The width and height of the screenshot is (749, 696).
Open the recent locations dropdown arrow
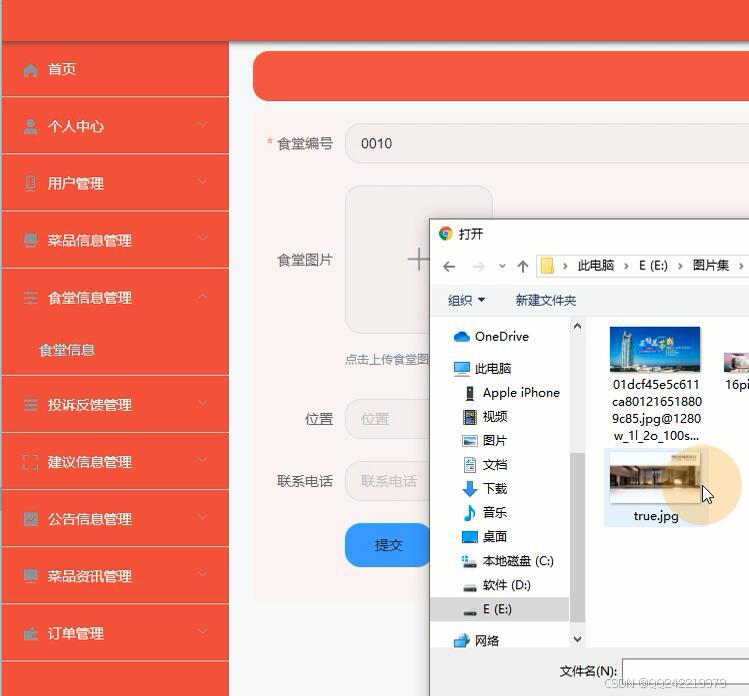(x=502, y=266)
